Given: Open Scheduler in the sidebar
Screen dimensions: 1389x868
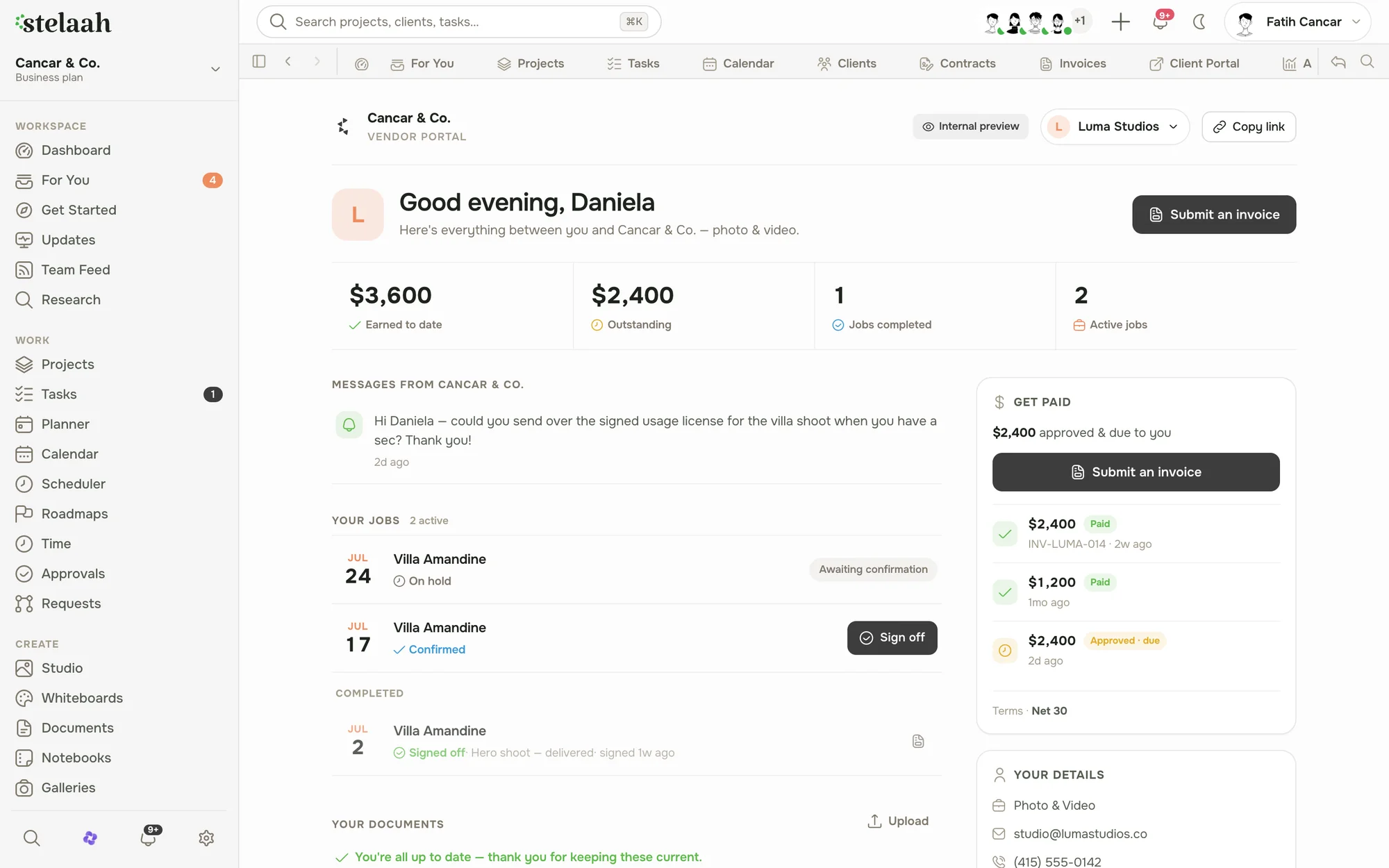Looking at the screenshot, I should [119, 483].
